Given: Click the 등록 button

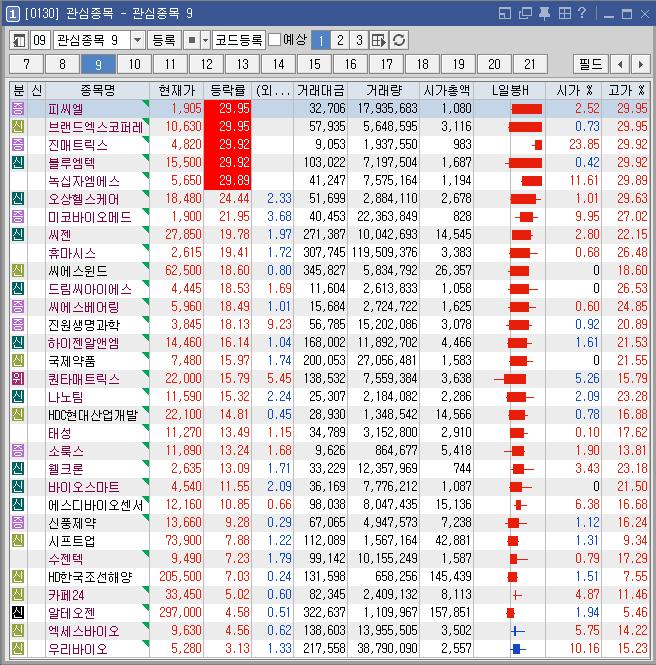Looking at the screenshot, I should tap(164, 40).
